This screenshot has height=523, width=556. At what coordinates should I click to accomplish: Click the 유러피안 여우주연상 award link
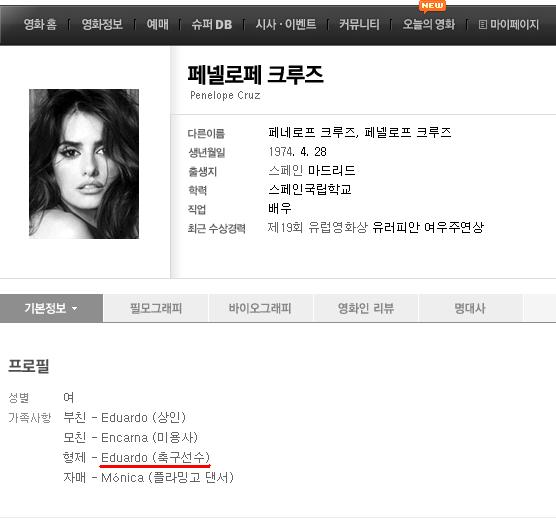point(428,227)
